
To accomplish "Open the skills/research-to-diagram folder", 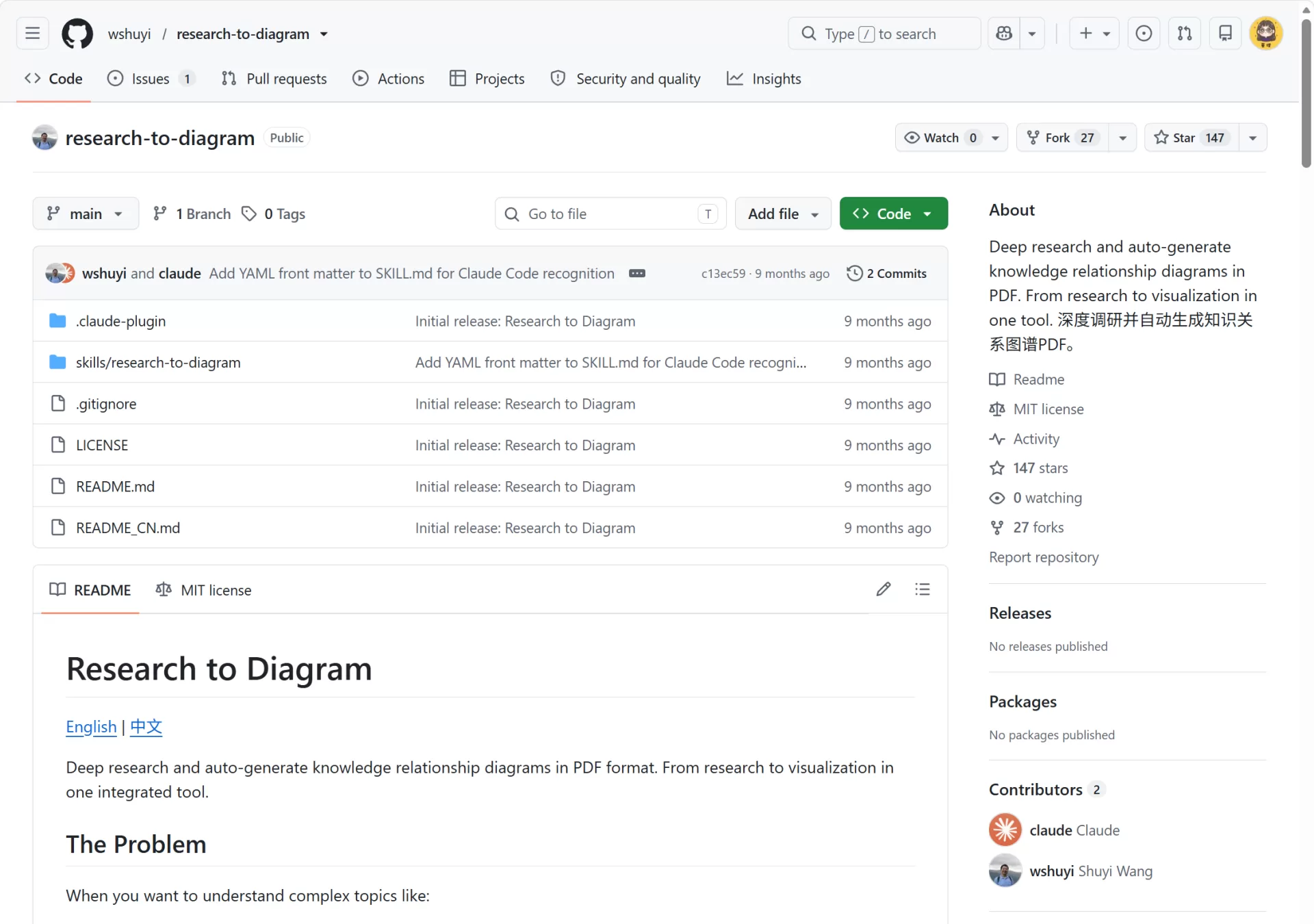I will pyautogui.click(x=158, y=362).
